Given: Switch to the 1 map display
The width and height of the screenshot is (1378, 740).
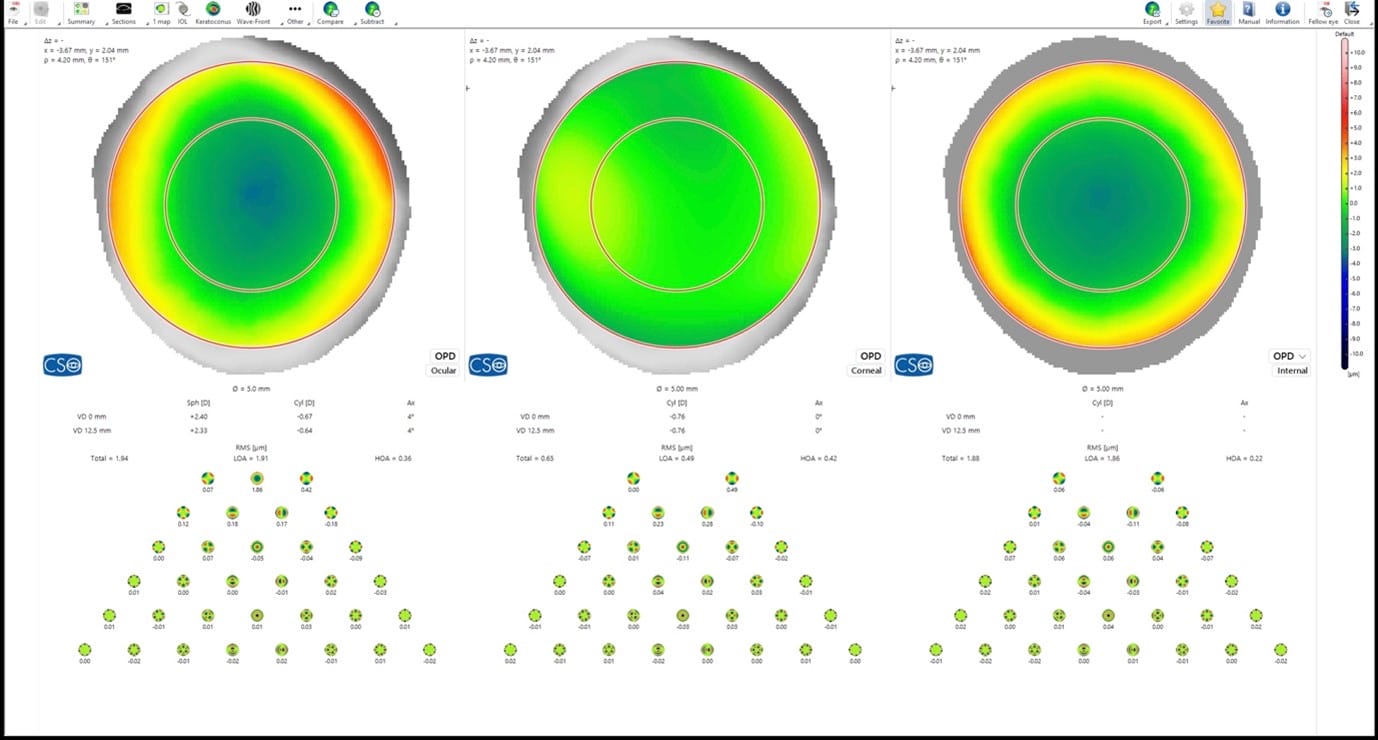Looking at the screenshot, I should 160,12.
